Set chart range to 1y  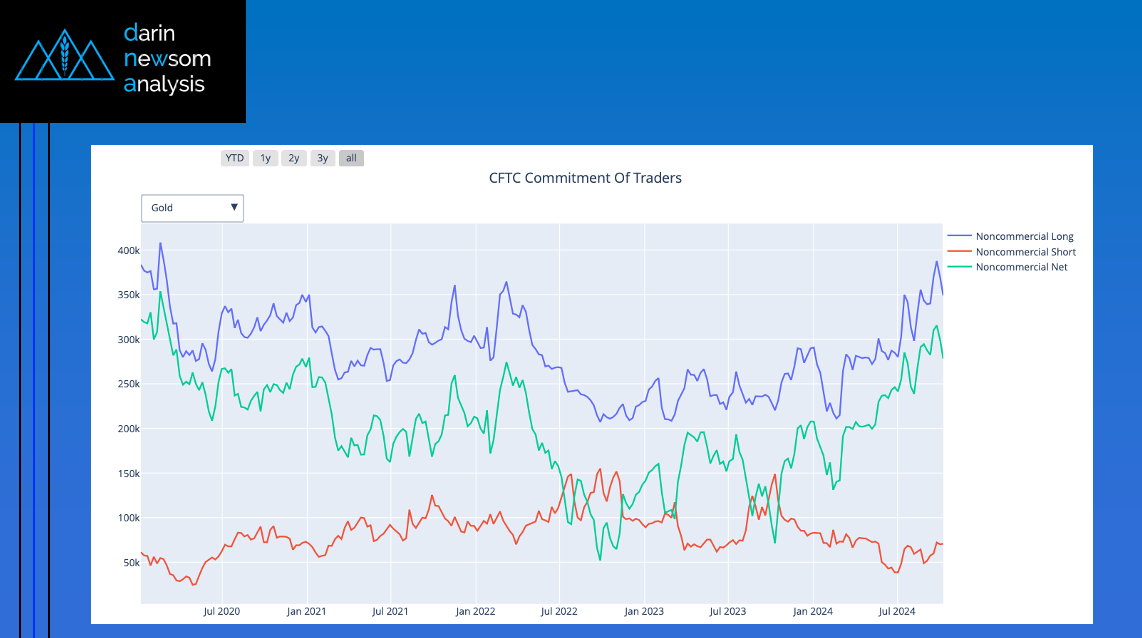[265, 158]
